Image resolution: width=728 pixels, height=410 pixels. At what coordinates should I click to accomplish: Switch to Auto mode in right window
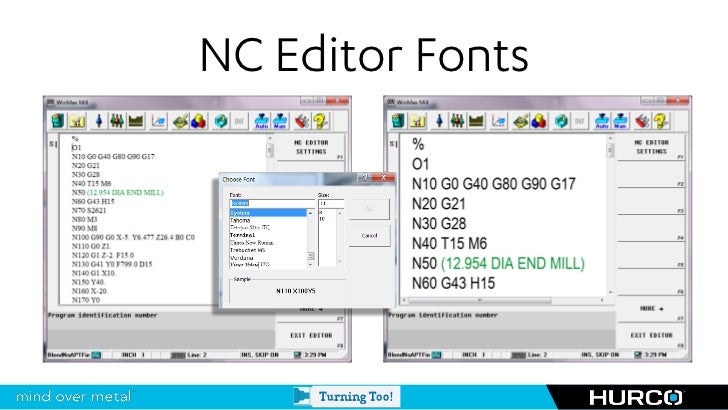(x=602, y=121)
